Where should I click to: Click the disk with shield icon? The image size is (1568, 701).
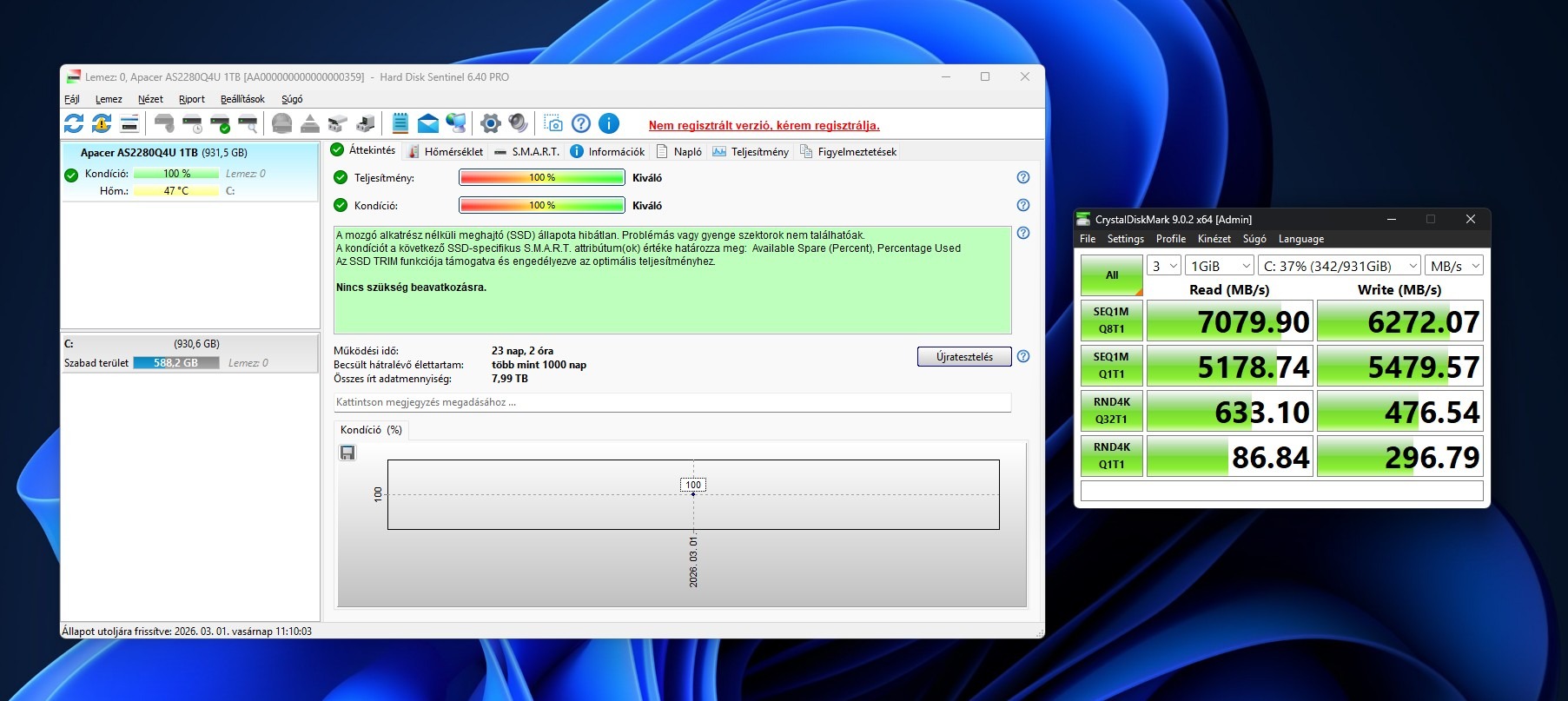tap(164, 123)
